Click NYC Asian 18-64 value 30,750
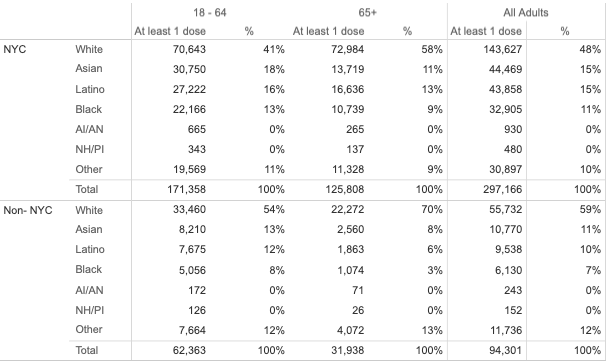 pyautogui.click(x=189, y=69)
